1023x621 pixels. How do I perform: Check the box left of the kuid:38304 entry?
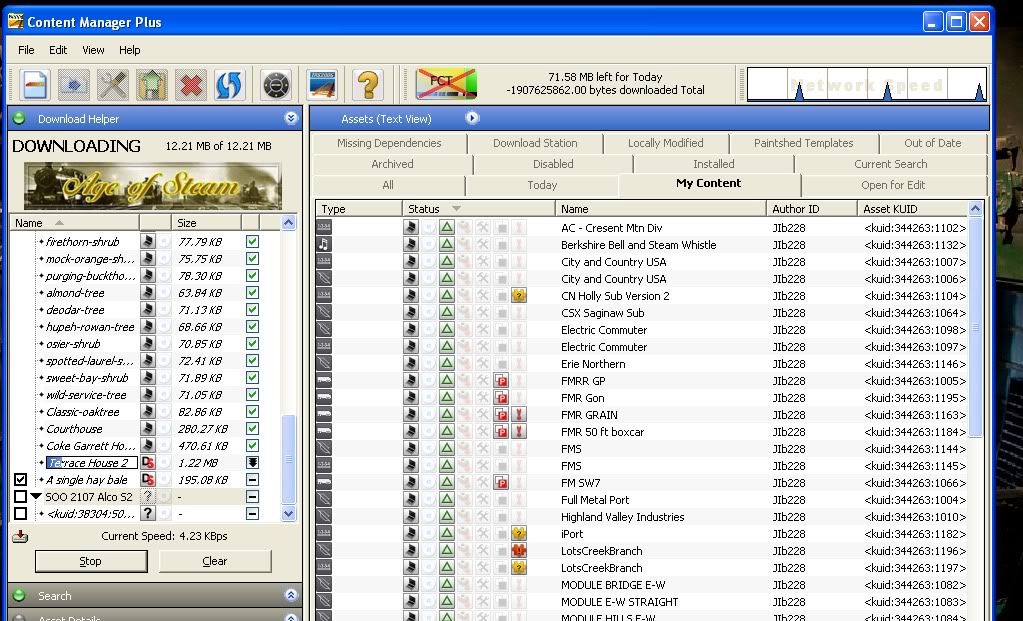[x=21, y=513]
